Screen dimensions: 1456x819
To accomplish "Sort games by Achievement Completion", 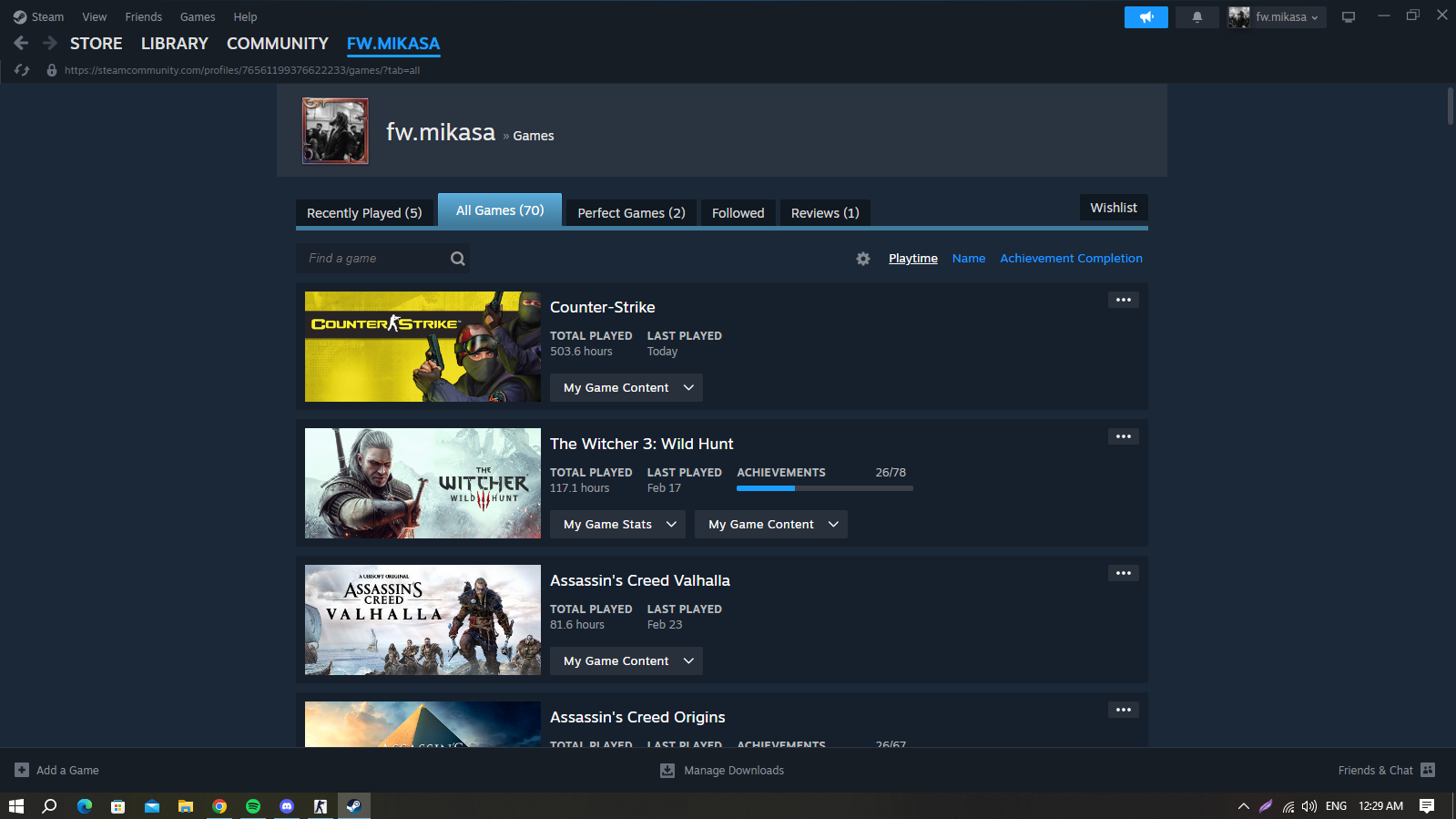I will coord(1071,259).
